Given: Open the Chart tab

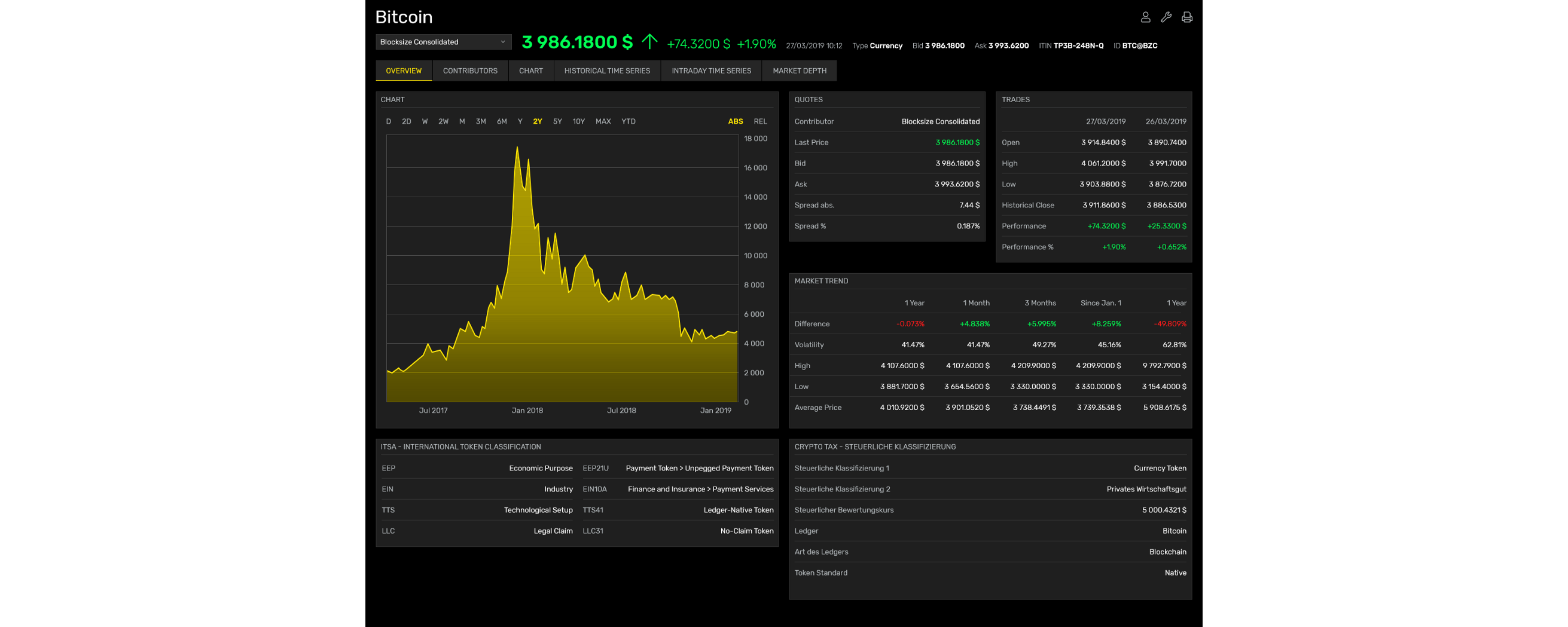Looking at the screenshot, I should pos(531,71).
